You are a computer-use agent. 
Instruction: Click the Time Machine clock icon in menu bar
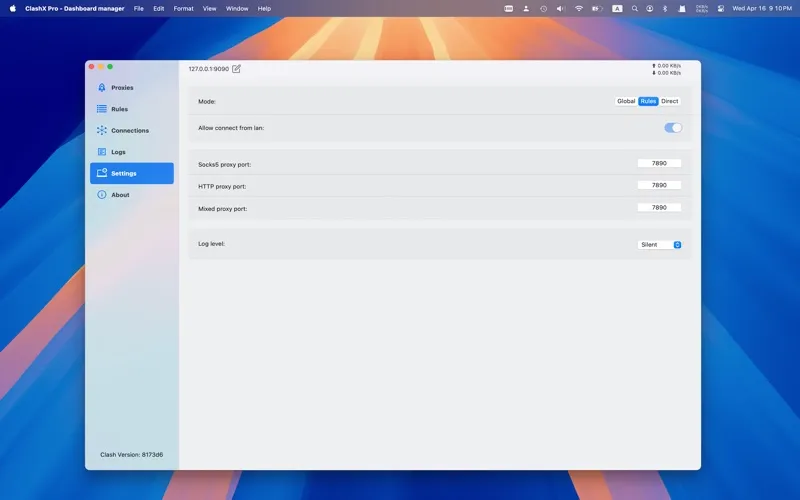coord(543,9)
